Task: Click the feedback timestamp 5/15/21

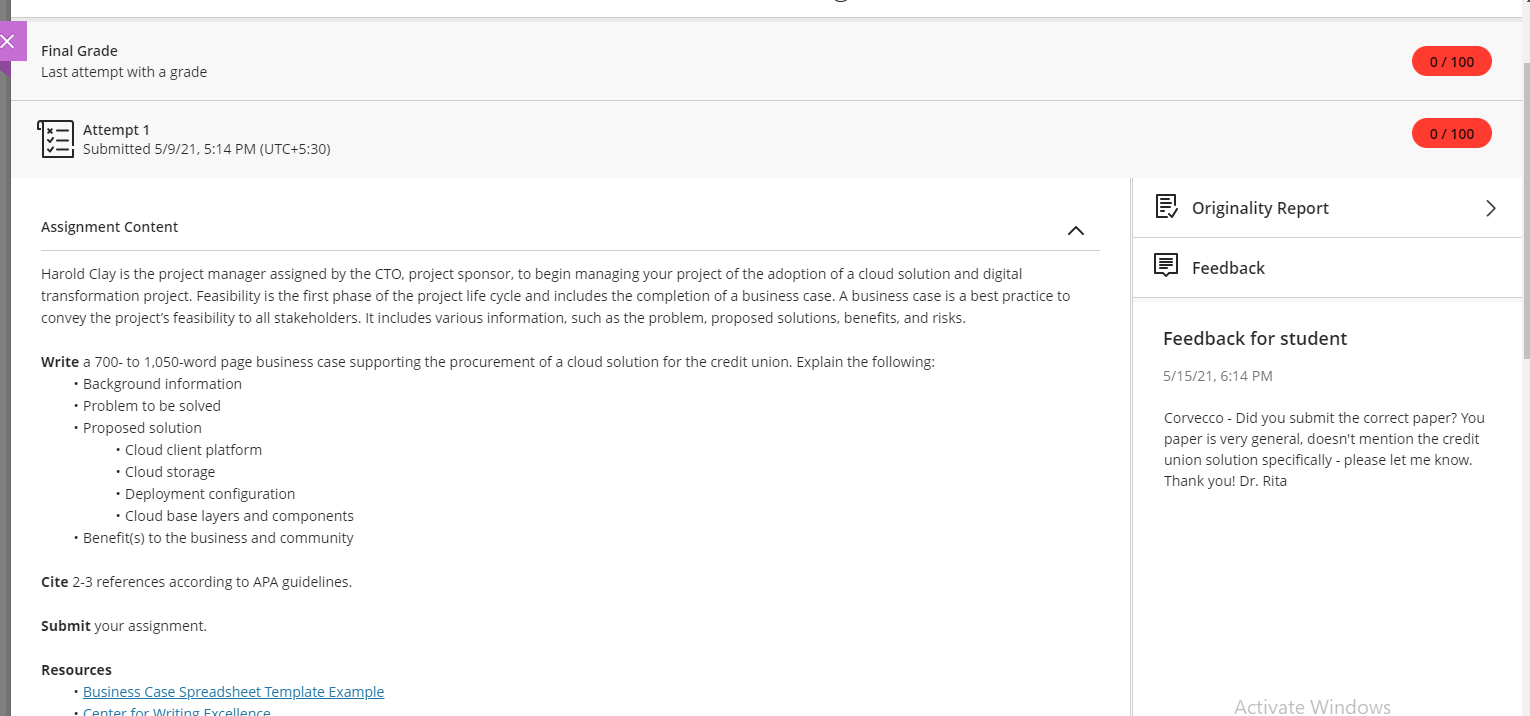Action: tap(1218, 376)
